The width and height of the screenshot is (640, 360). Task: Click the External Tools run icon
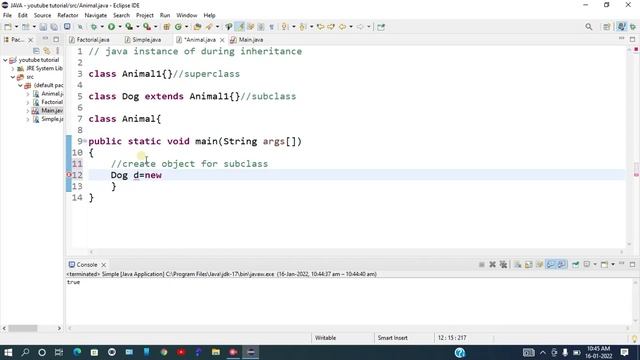point(147,27)
